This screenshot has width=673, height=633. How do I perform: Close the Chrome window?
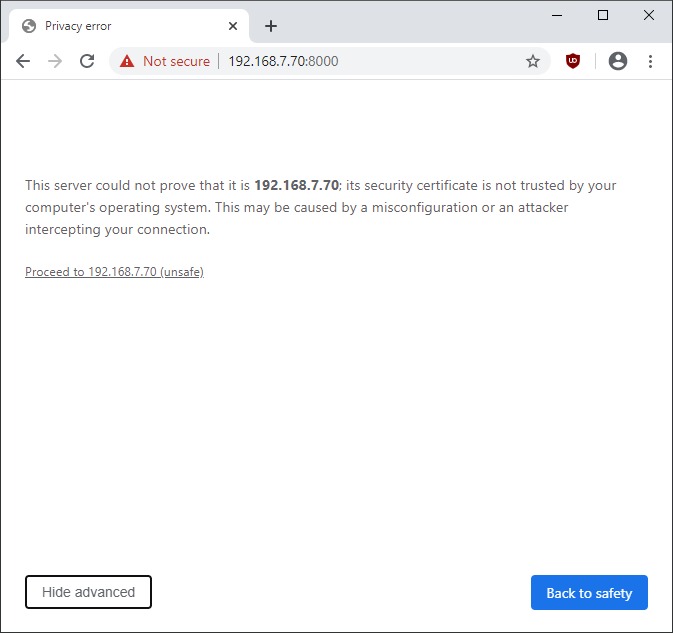point(648,15)
